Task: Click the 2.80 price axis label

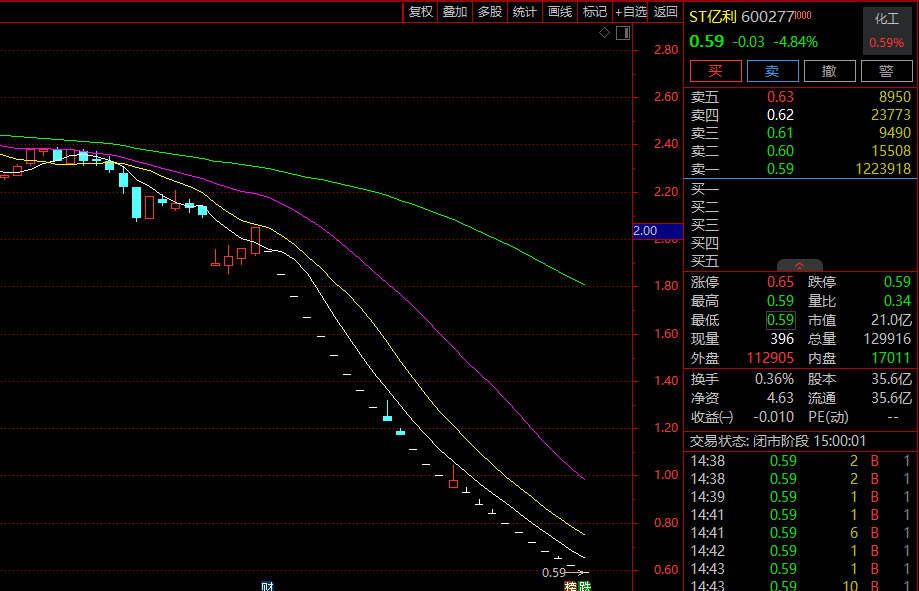Action: click(x=666, y=50)
